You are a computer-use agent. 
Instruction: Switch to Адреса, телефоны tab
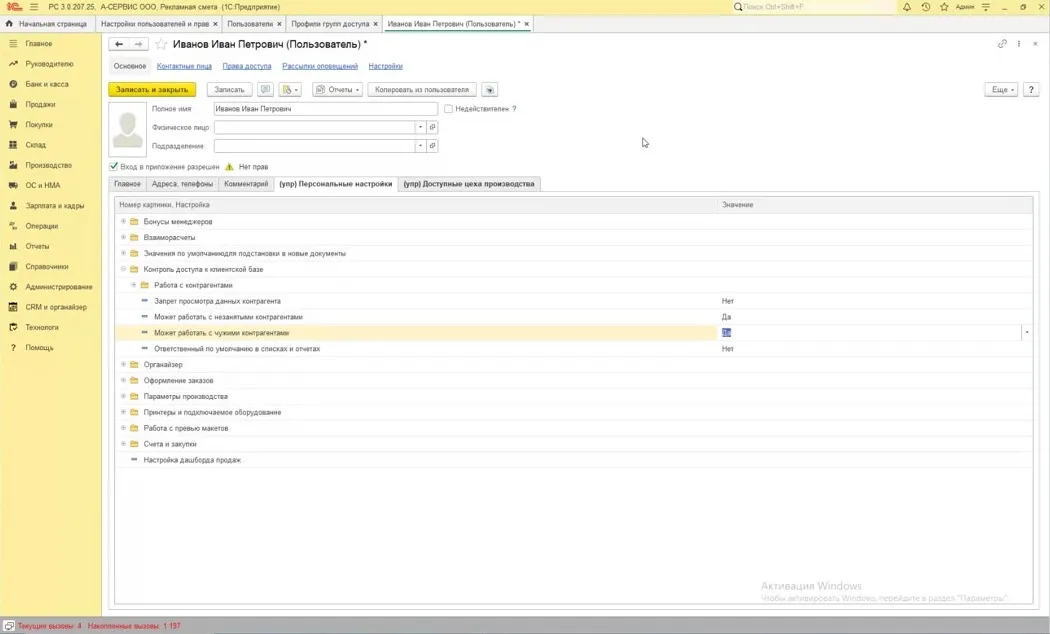coord(182,184)
